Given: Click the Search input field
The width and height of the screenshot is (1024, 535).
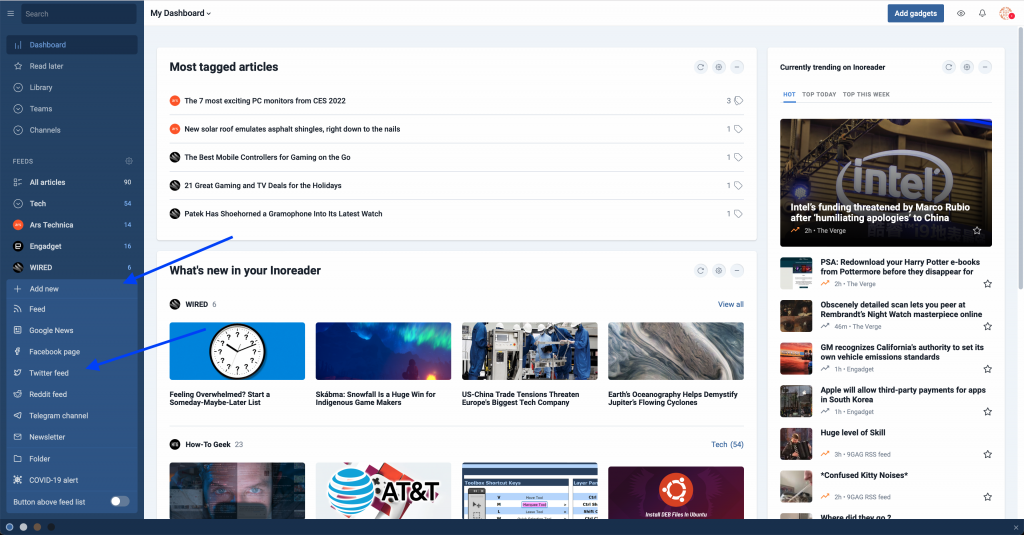Looking at the screenshot, I should click(79, 14).
